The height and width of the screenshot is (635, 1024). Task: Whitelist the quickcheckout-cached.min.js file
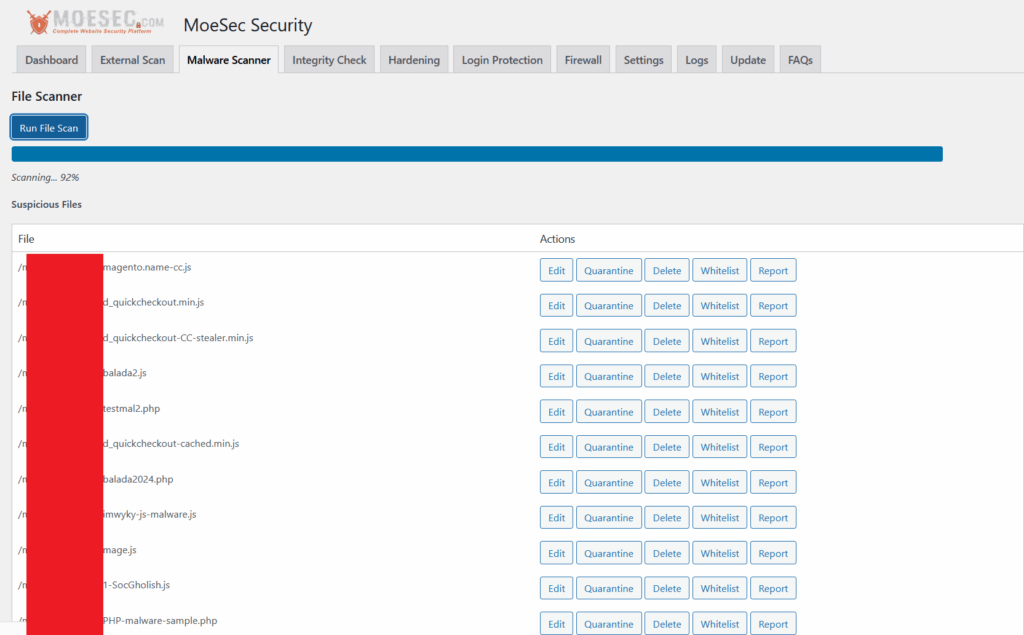(x=719, y=446)
